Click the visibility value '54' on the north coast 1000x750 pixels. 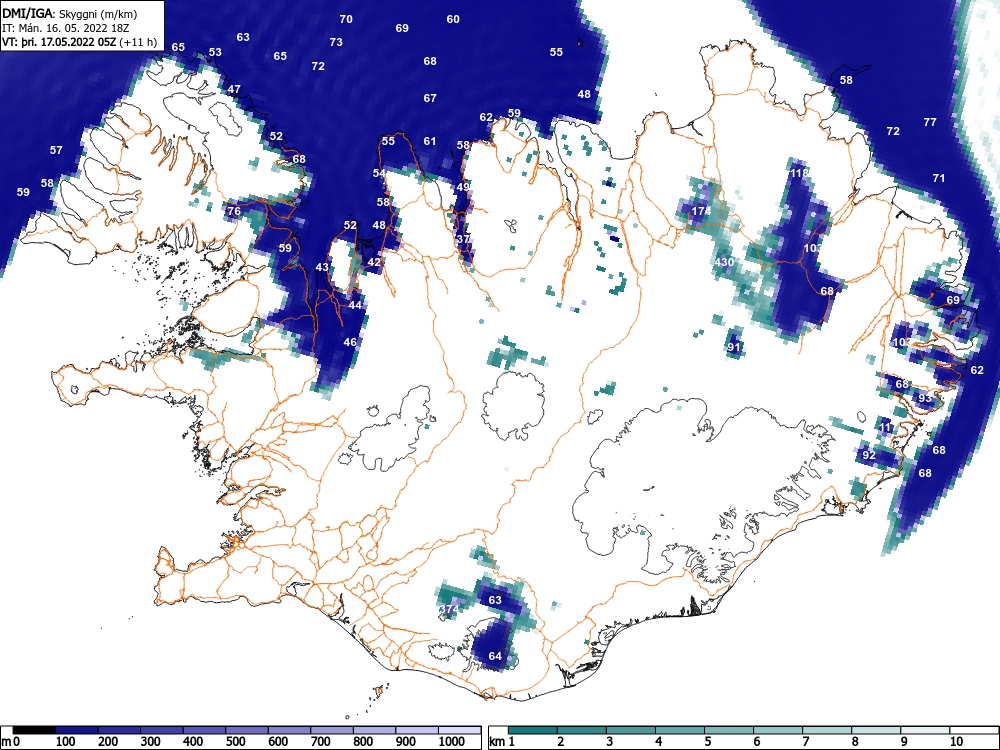(x=379, y=173)
